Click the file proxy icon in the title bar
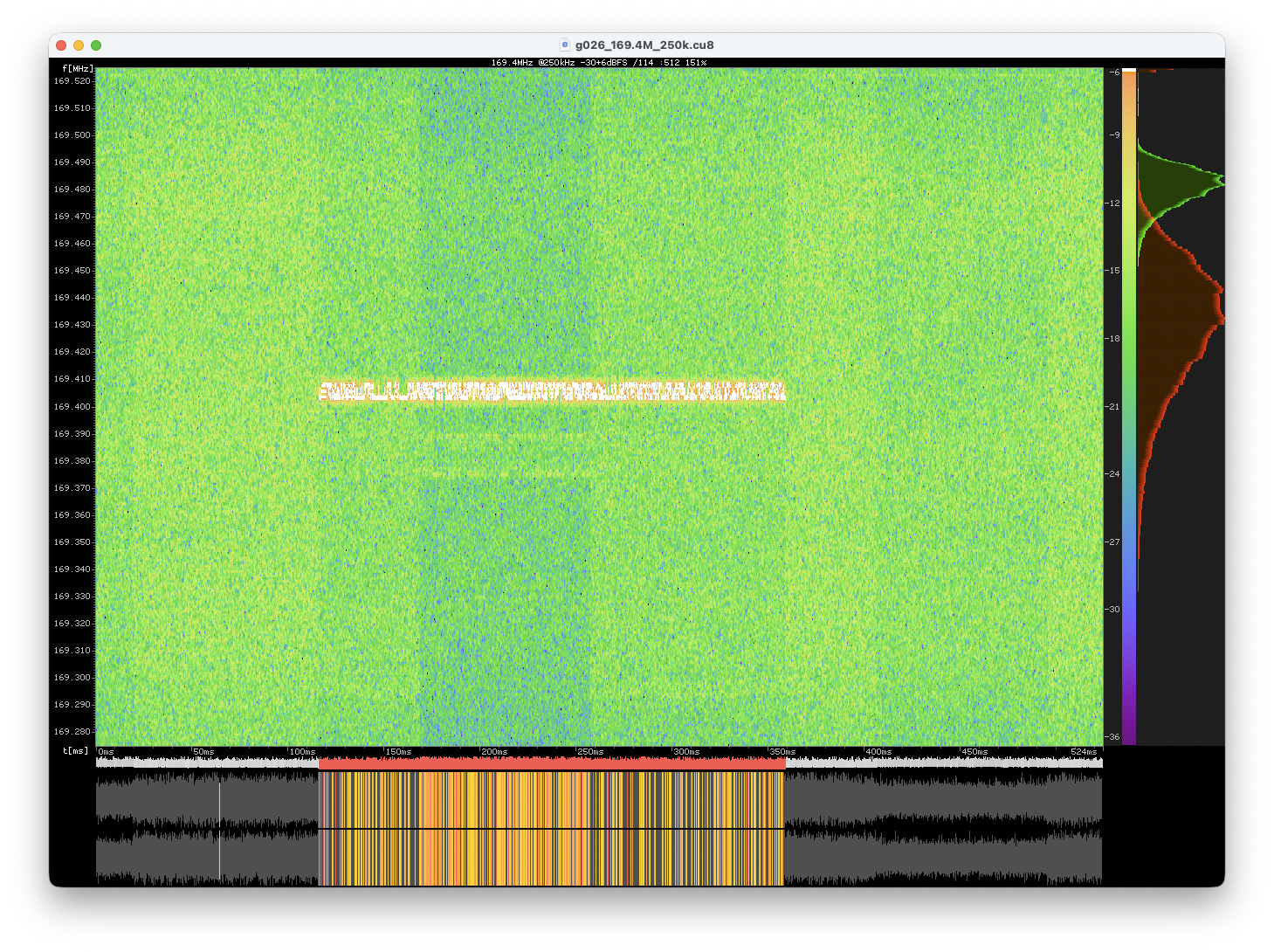The image size is (1274, 952). coord(563,45)
